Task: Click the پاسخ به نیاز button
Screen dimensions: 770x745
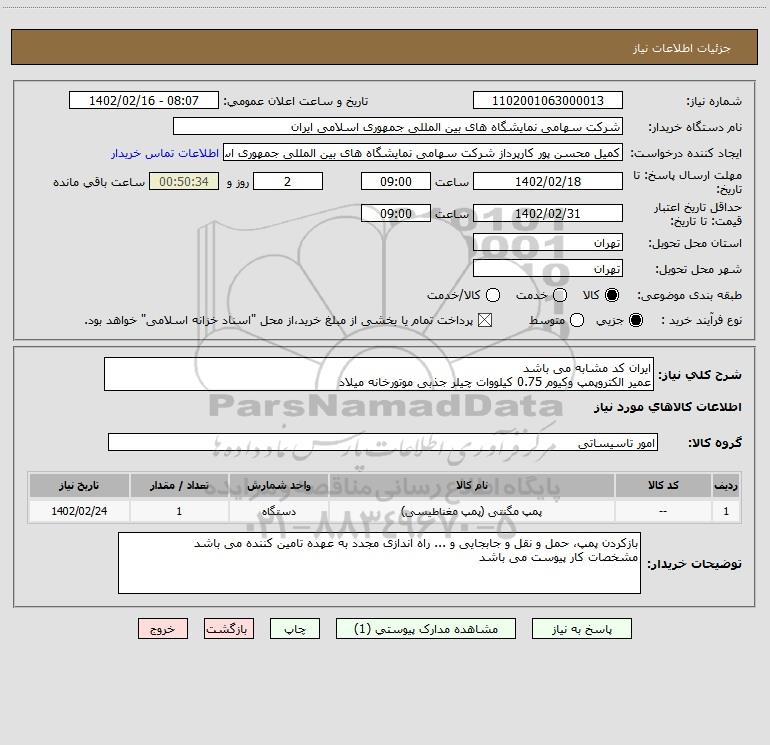Action: pos(582,629)
